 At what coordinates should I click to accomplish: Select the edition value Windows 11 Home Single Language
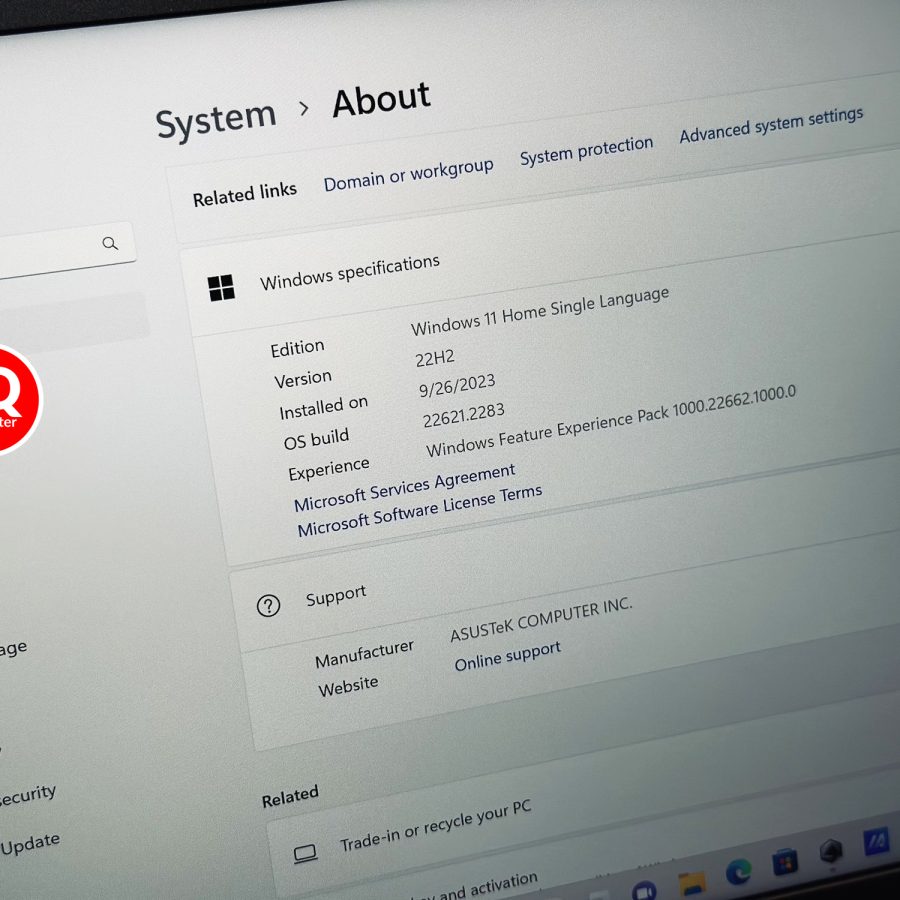point(540,311)
